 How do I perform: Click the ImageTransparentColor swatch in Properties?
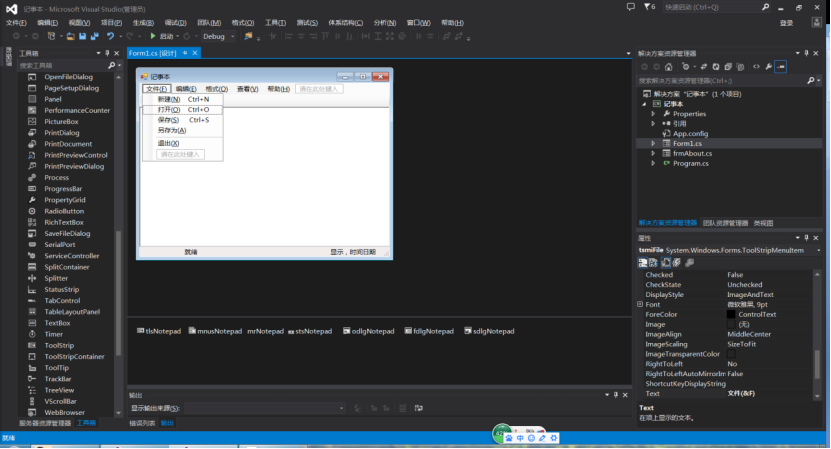pyautogui.click(x=731, y=354)
